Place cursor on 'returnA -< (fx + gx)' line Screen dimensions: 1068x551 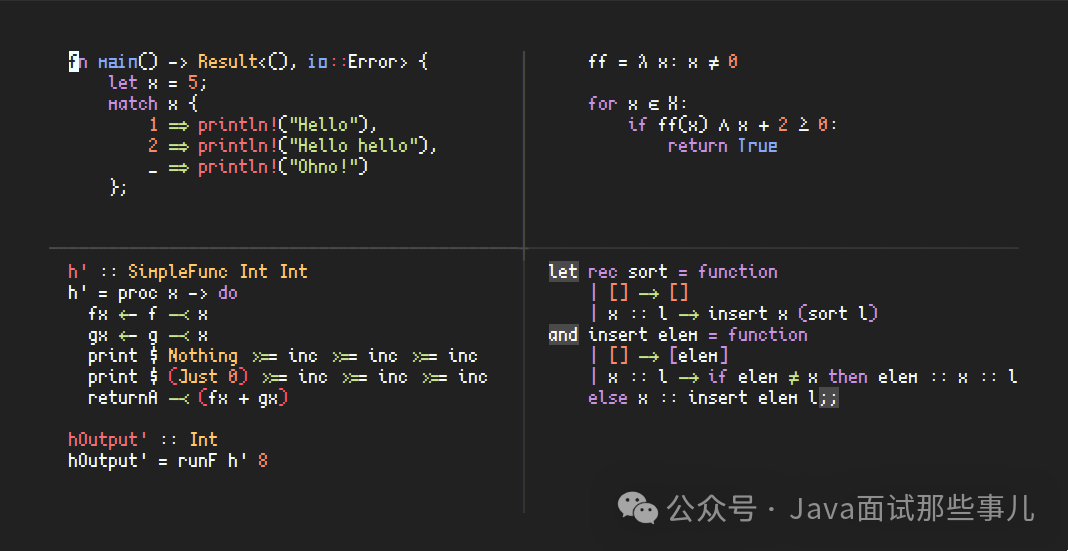pyautogui.click(x=188, y=398)
